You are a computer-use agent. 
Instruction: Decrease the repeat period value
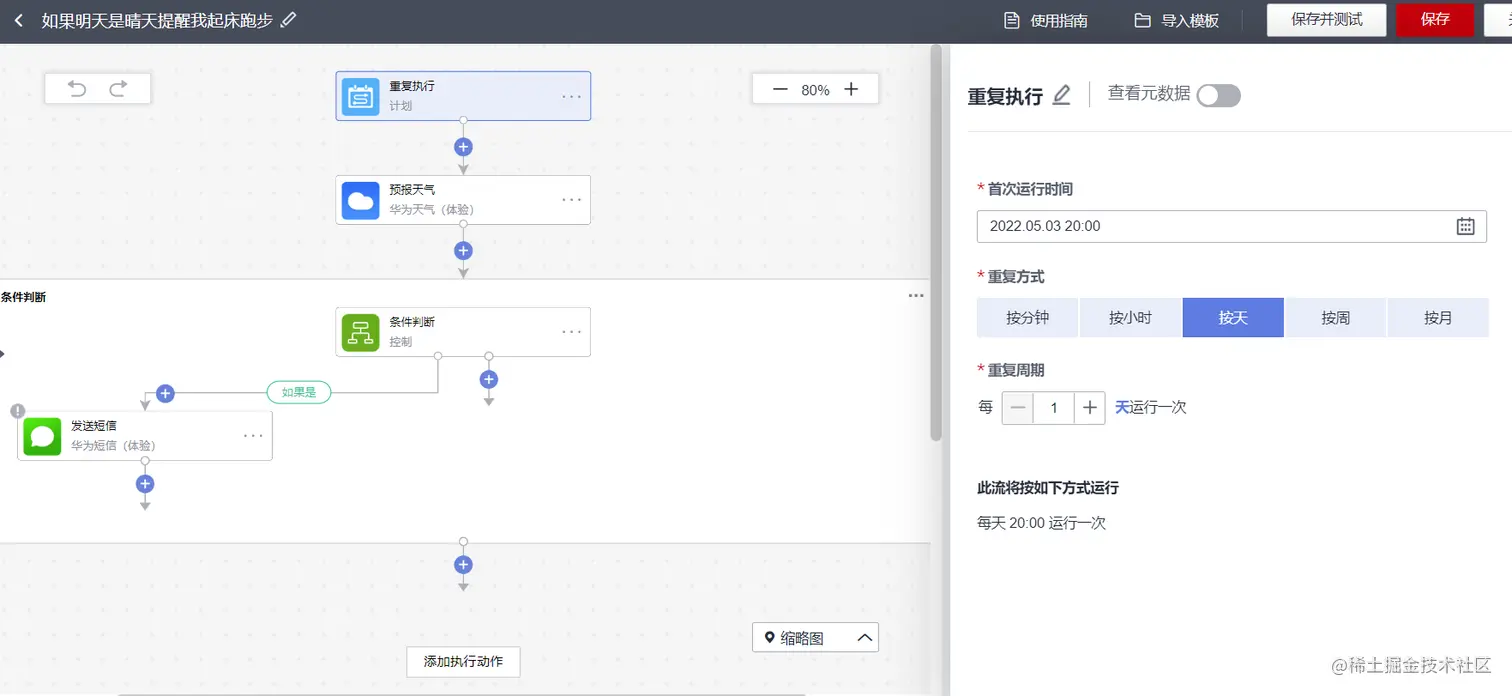(x=1018, y=408)
